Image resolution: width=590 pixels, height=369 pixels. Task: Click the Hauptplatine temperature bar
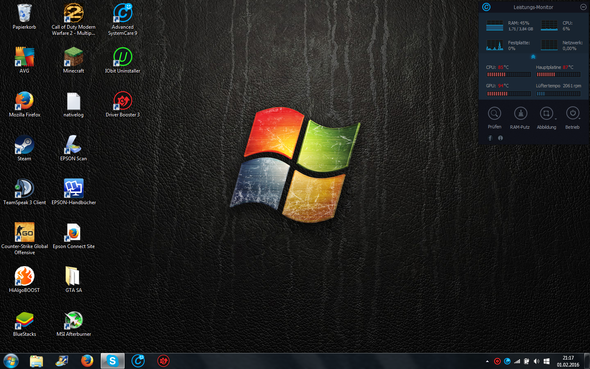(x=558, y=74)
